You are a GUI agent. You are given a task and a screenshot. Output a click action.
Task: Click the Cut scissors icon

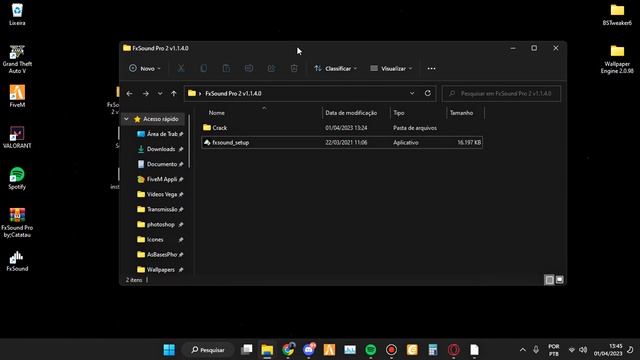181,69
